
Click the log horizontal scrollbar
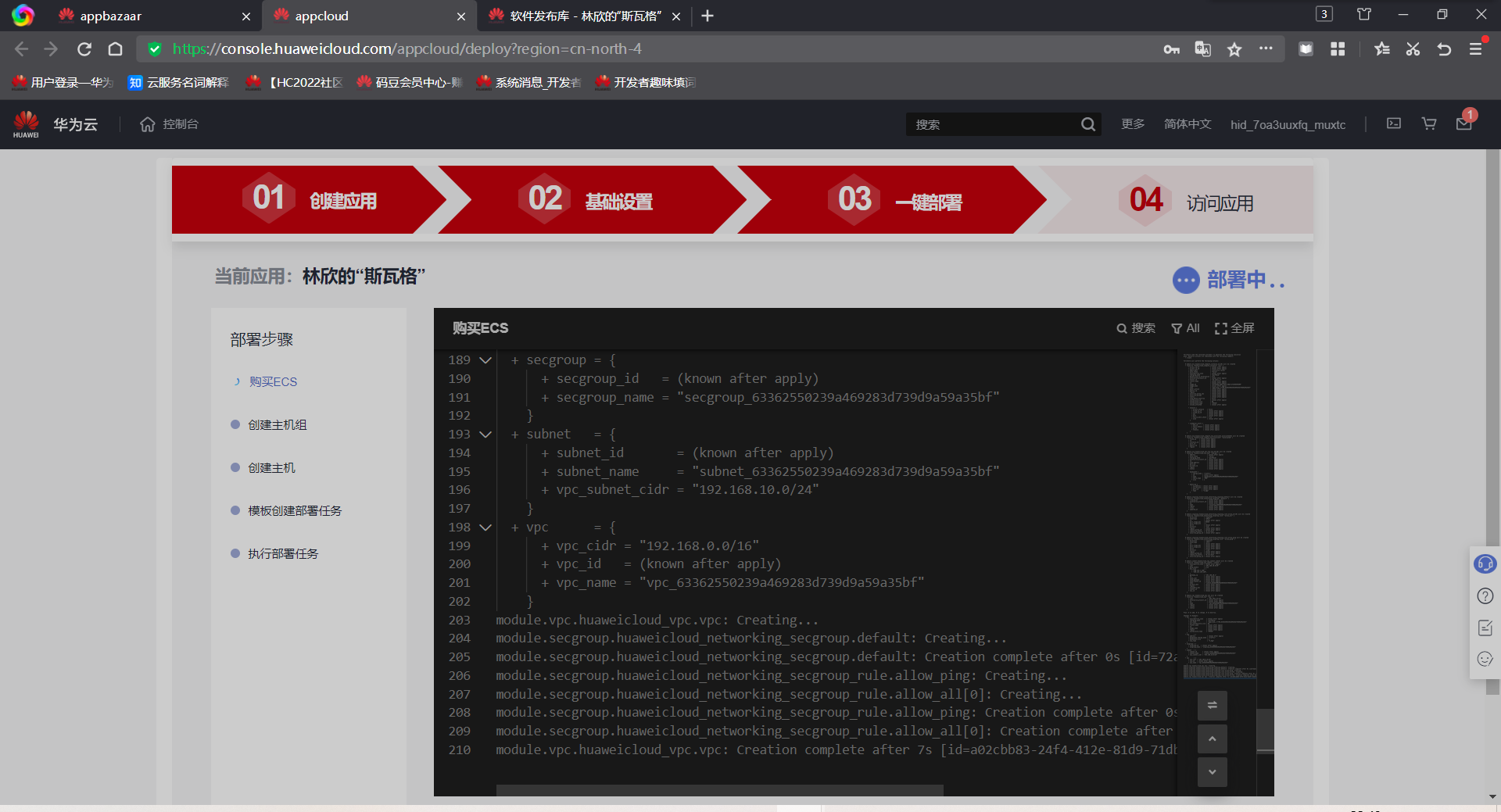tap(719, 790)
